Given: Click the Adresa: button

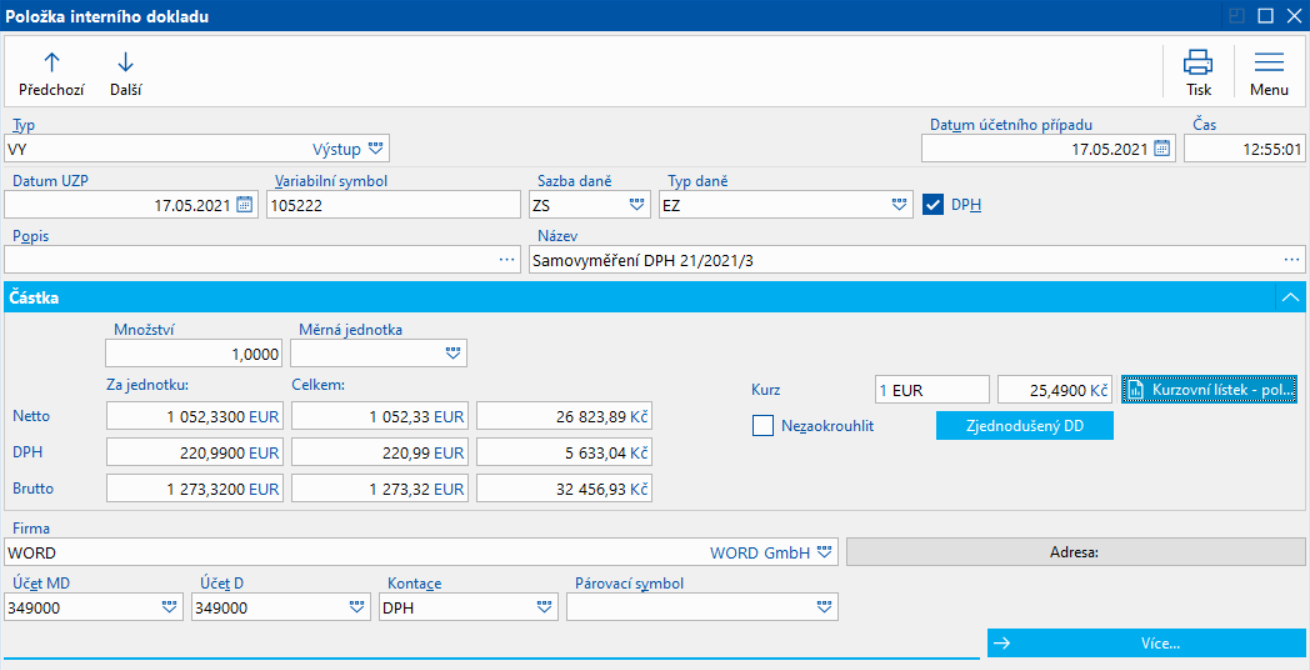Looking at the screenshot, I should point(1076,552).
